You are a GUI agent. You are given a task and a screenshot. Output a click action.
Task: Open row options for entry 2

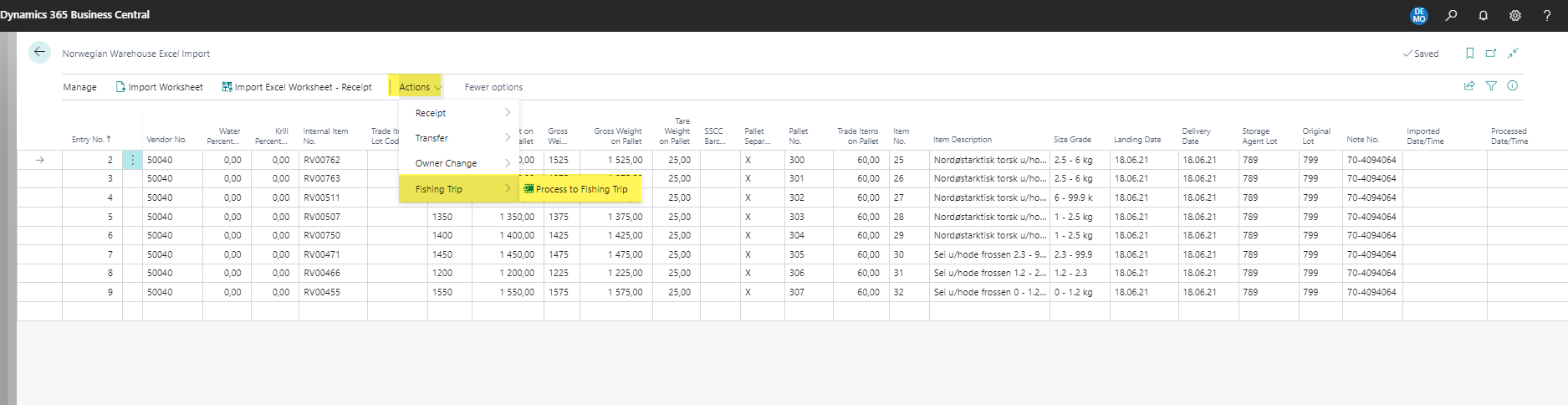[x=132, y=160]
